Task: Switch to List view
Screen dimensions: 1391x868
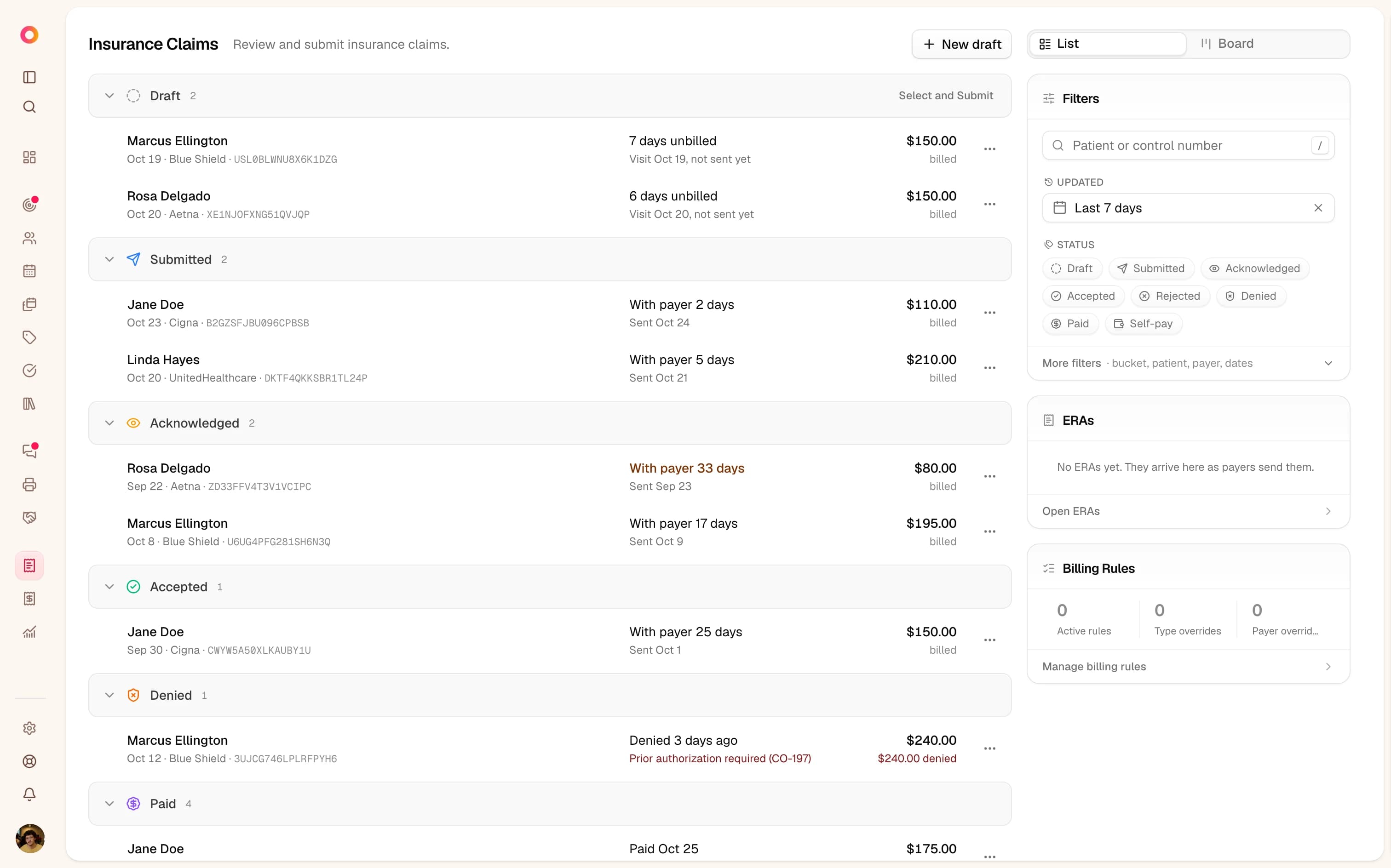Action: [1108, 44]
